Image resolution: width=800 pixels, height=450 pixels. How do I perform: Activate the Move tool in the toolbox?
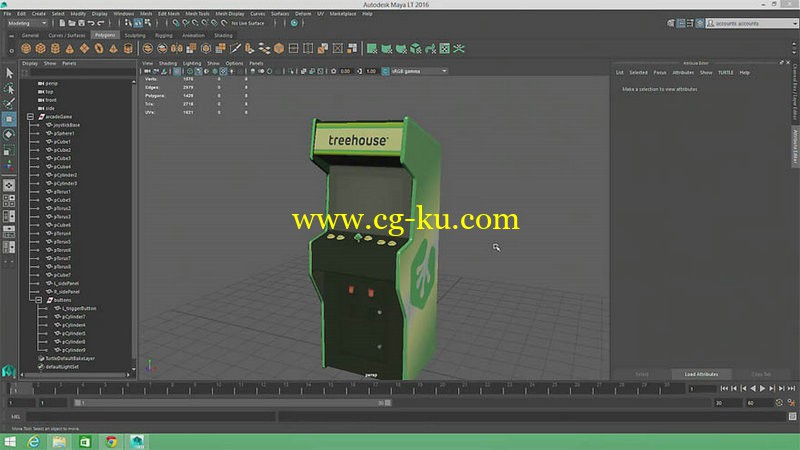[x=9, y=119]
